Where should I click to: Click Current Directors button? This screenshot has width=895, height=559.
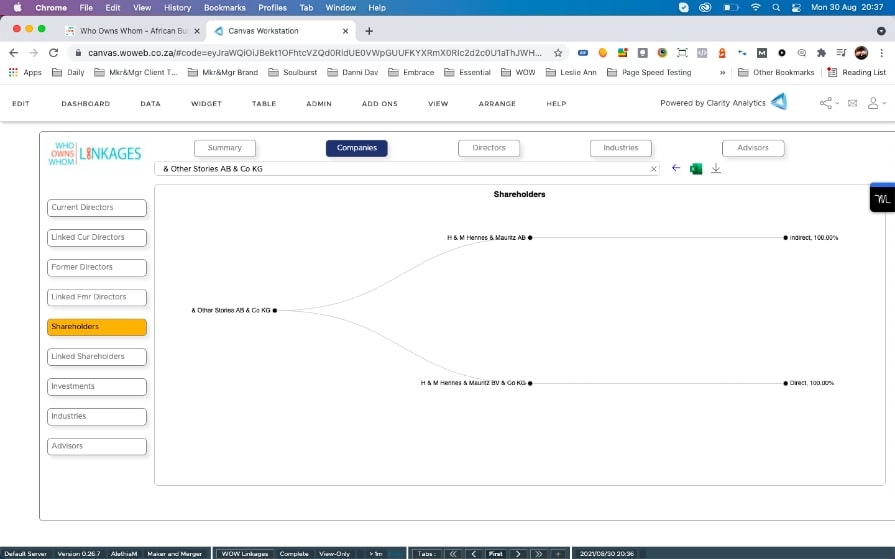97,208
